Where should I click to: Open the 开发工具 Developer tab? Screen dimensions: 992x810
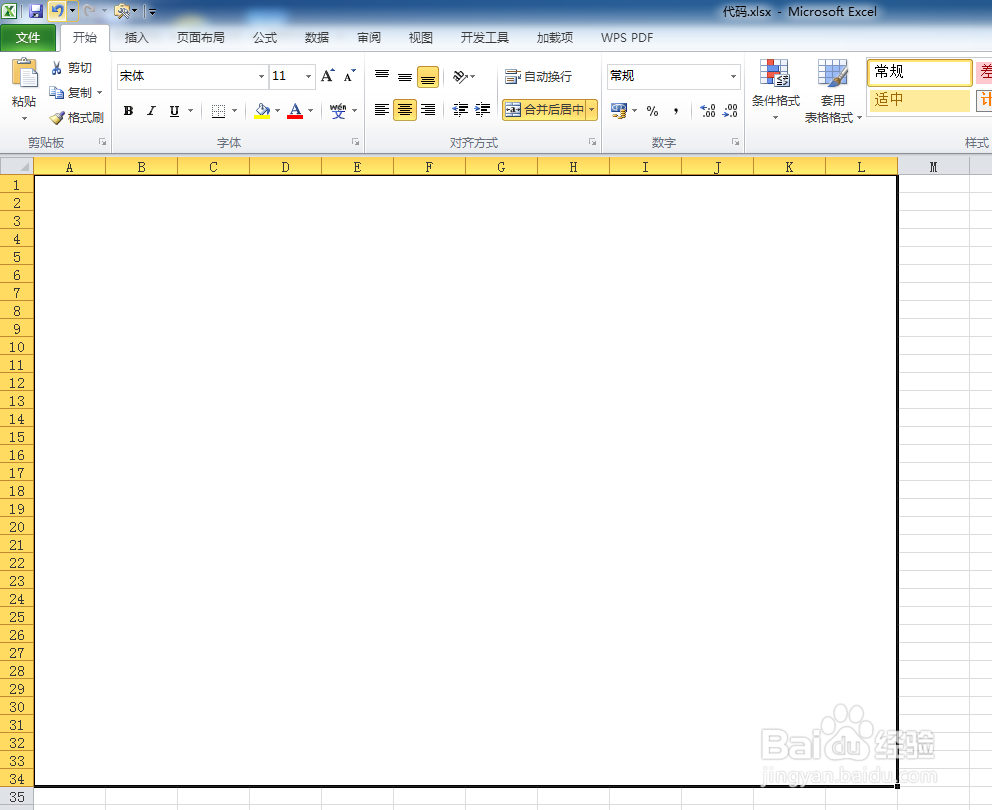484,38
